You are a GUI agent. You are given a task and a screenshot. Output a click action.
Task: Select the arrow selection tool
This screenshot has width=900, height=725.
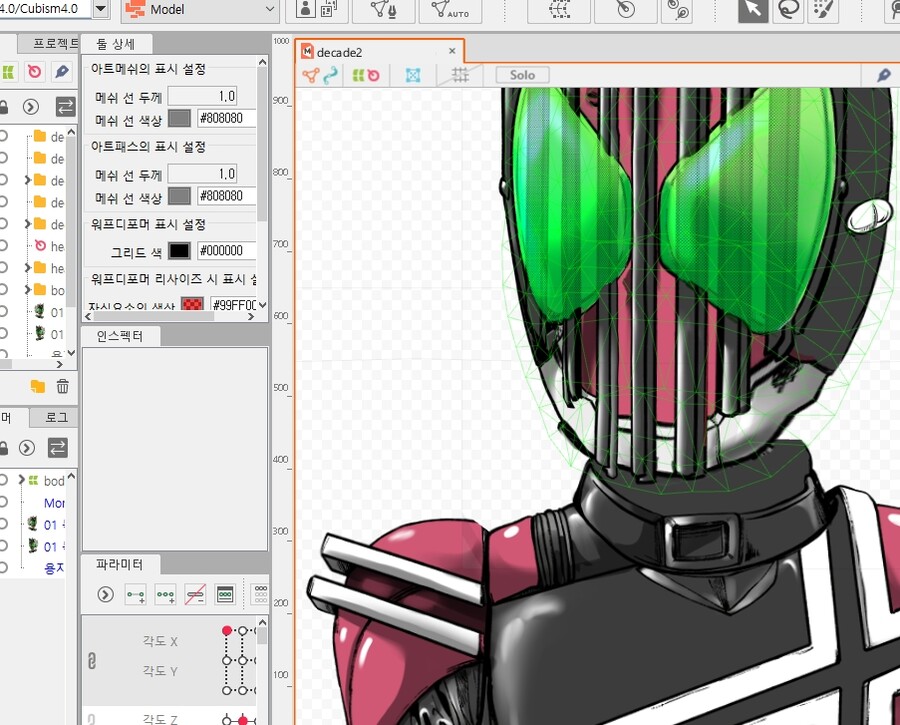[x=754, y=10]
